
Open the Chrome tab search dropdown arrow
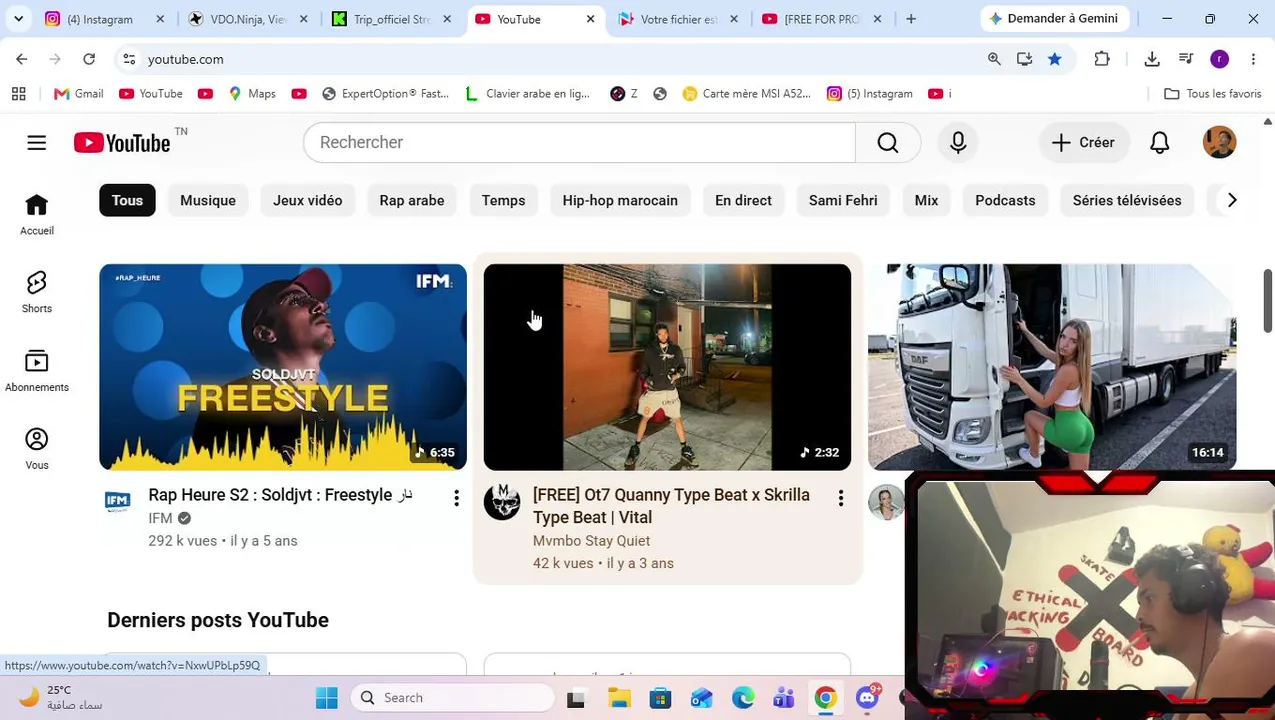tap(18, 19)
